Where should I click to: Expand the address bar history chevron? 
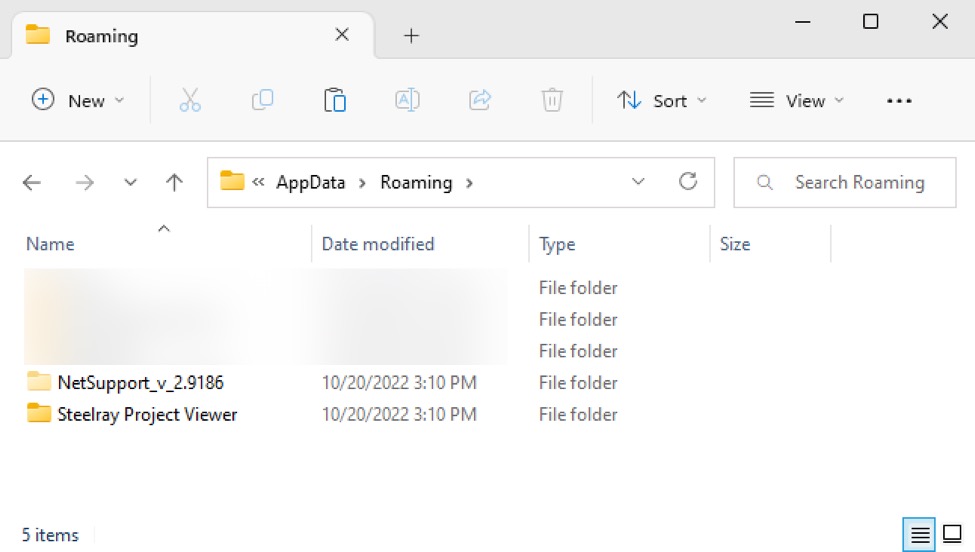638,182
